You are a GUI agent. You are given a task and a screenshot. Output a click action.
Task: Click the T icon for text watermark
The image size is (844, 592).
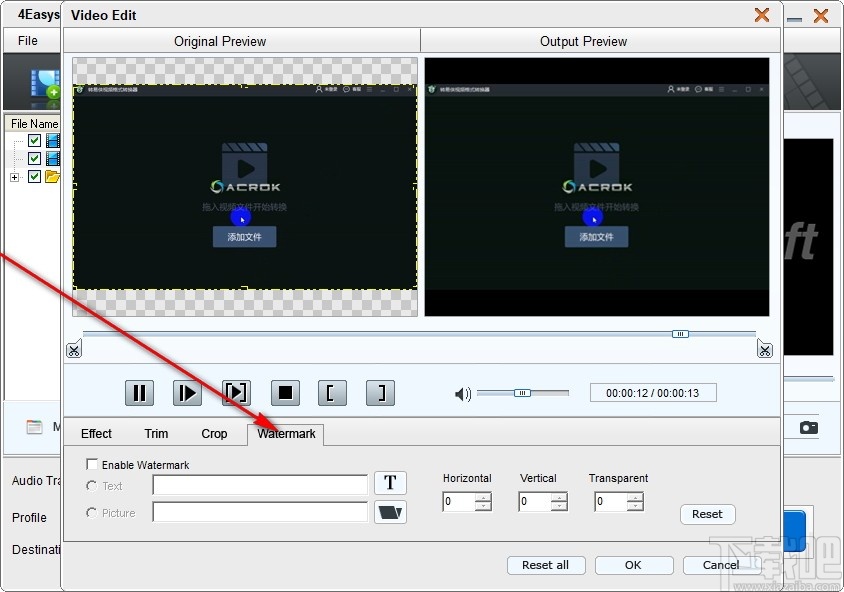(x=390, y=482)
